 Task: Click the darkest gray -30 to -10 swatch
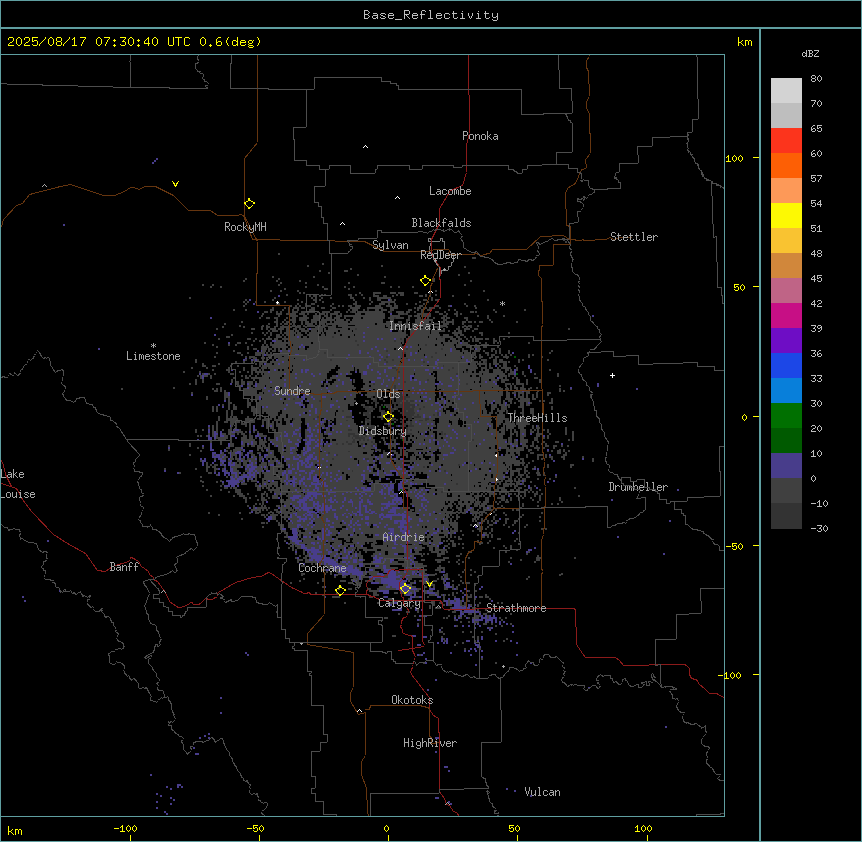click(x=786, y=516)
